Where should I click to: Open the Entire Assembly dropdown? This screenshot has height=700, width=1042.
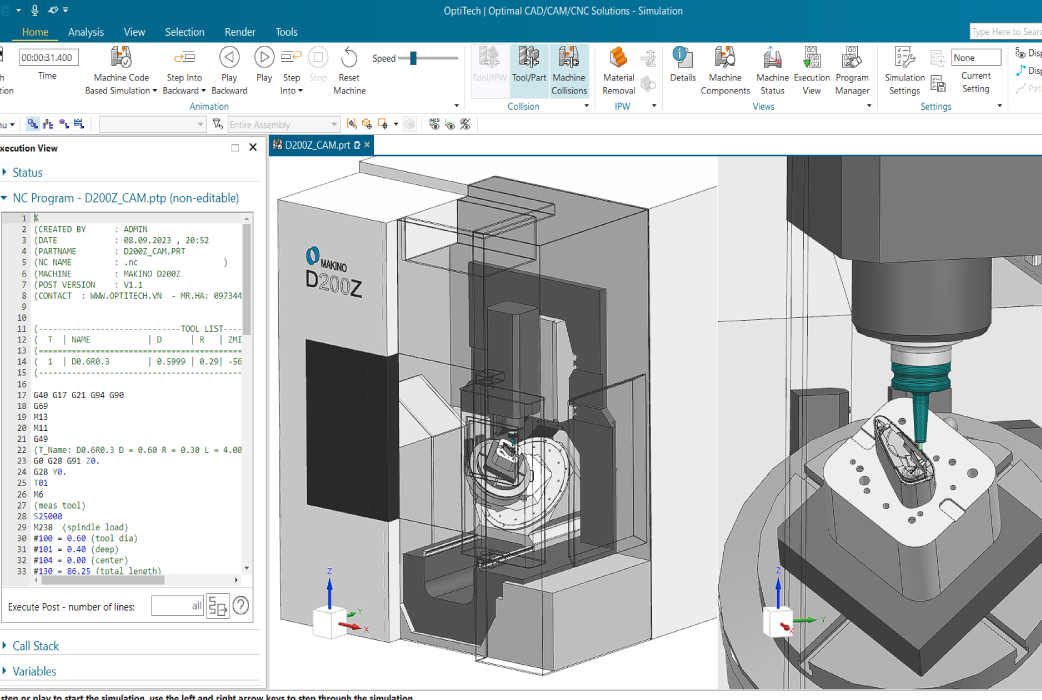tap(284, 124)
